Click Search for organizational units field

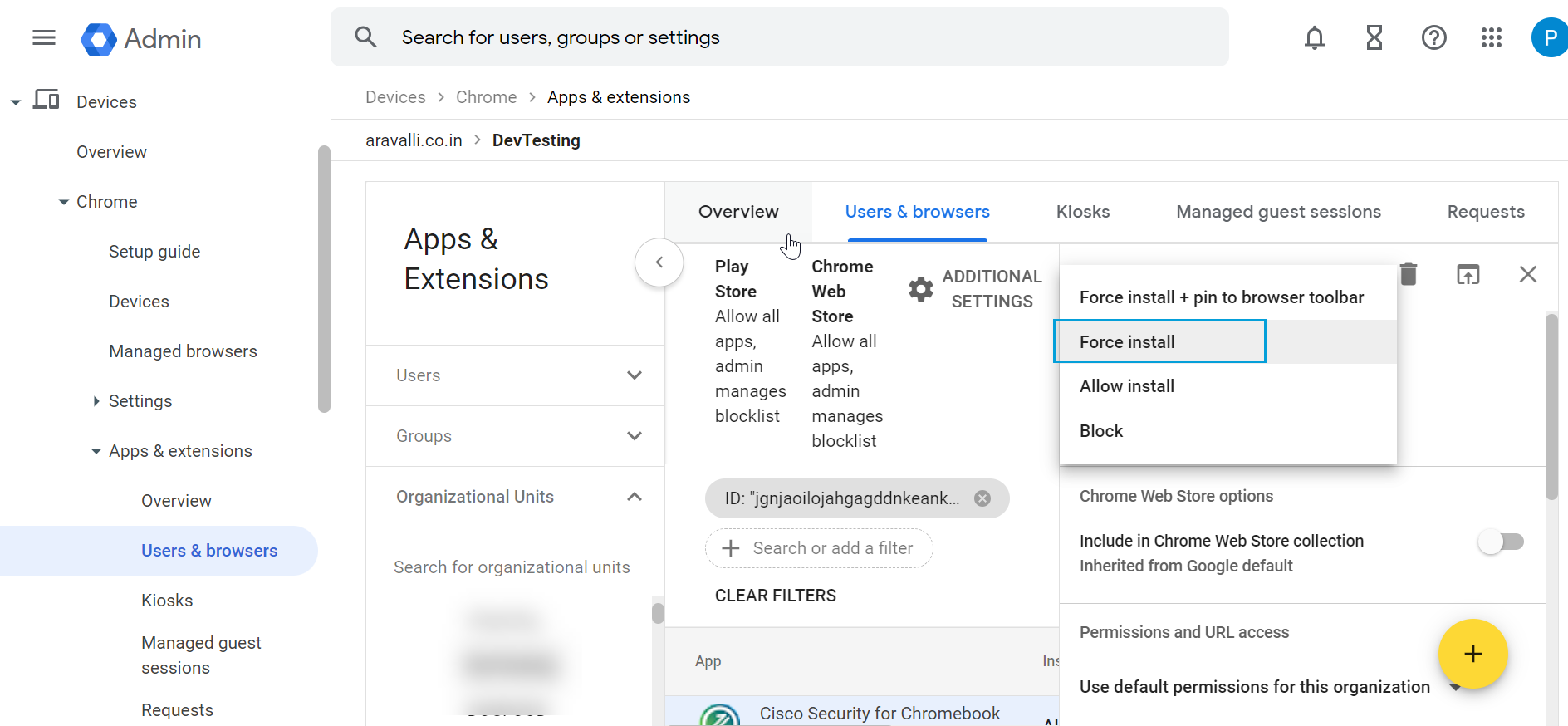(x=513, y=567)
